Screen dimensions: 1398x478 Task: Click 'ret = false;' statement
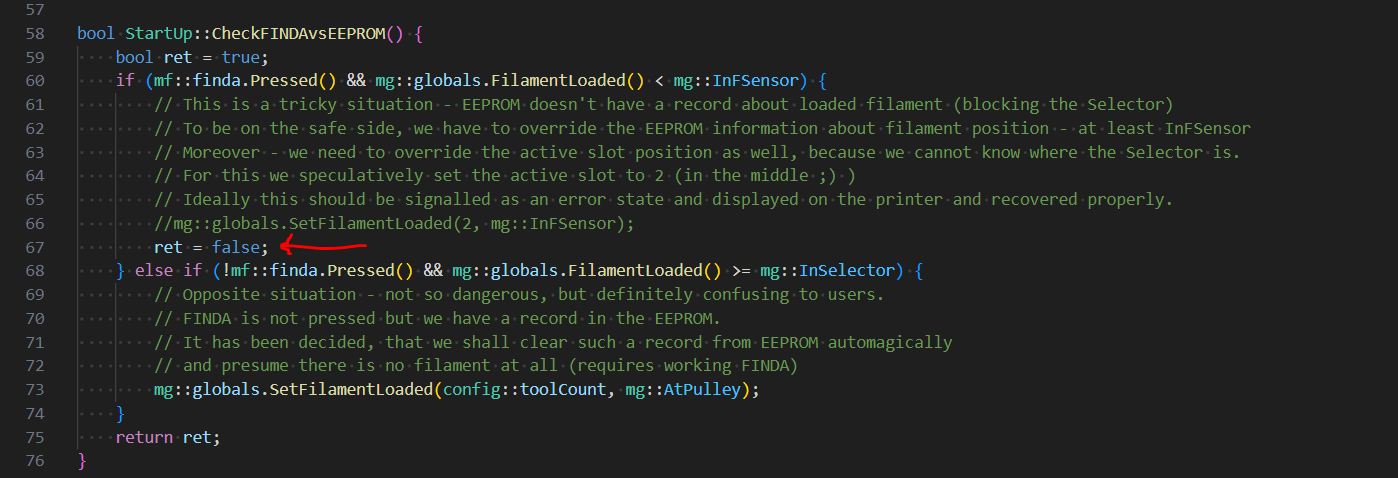click(x=211, y=247)
